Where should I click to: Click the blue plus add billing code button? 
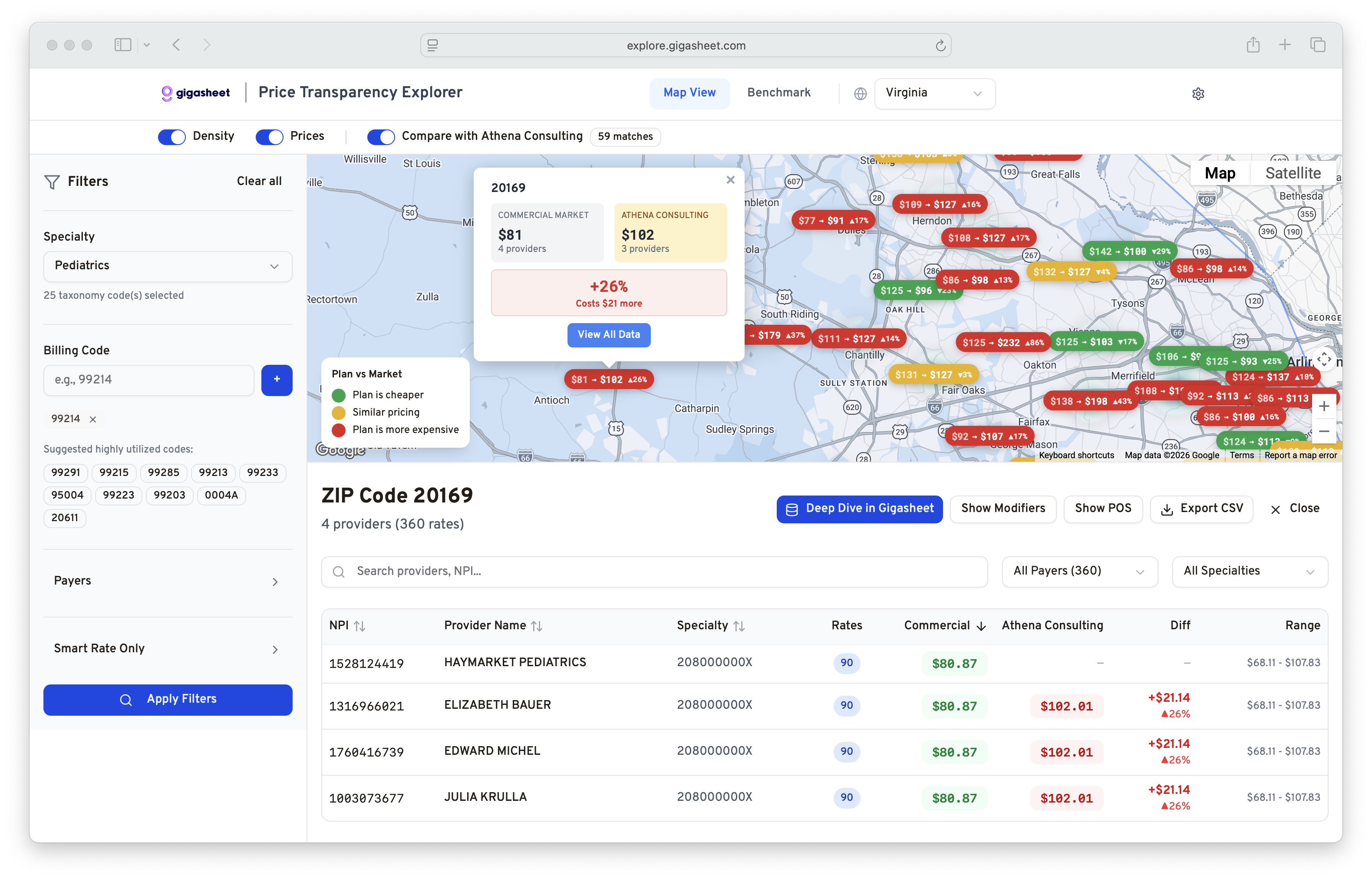tap(277, 380)
